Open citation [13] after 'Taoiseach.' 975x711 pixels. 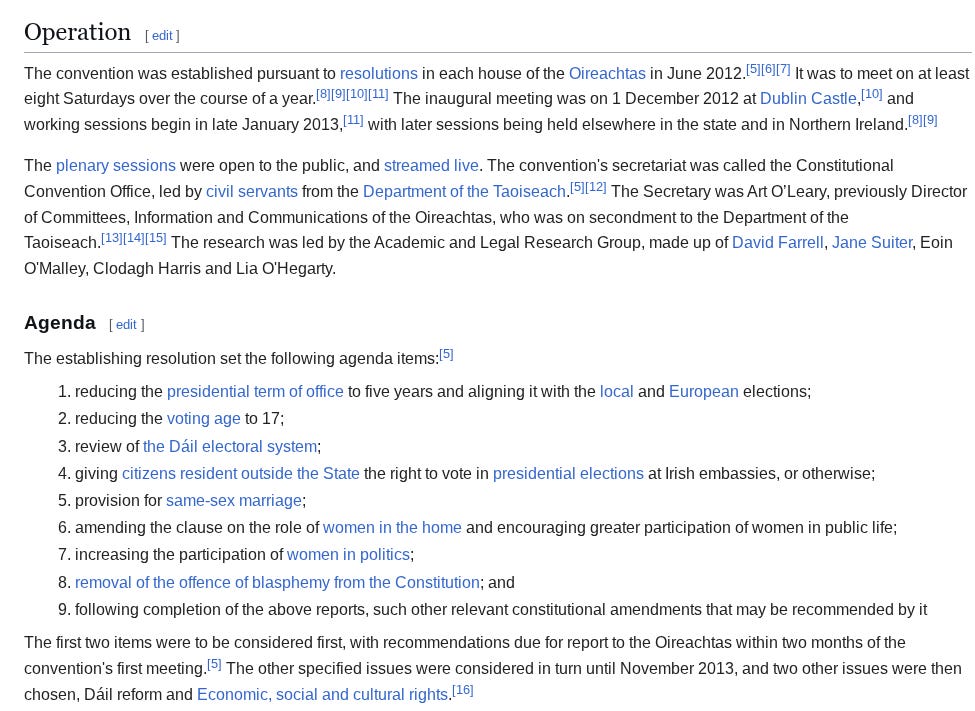[112, 238]
